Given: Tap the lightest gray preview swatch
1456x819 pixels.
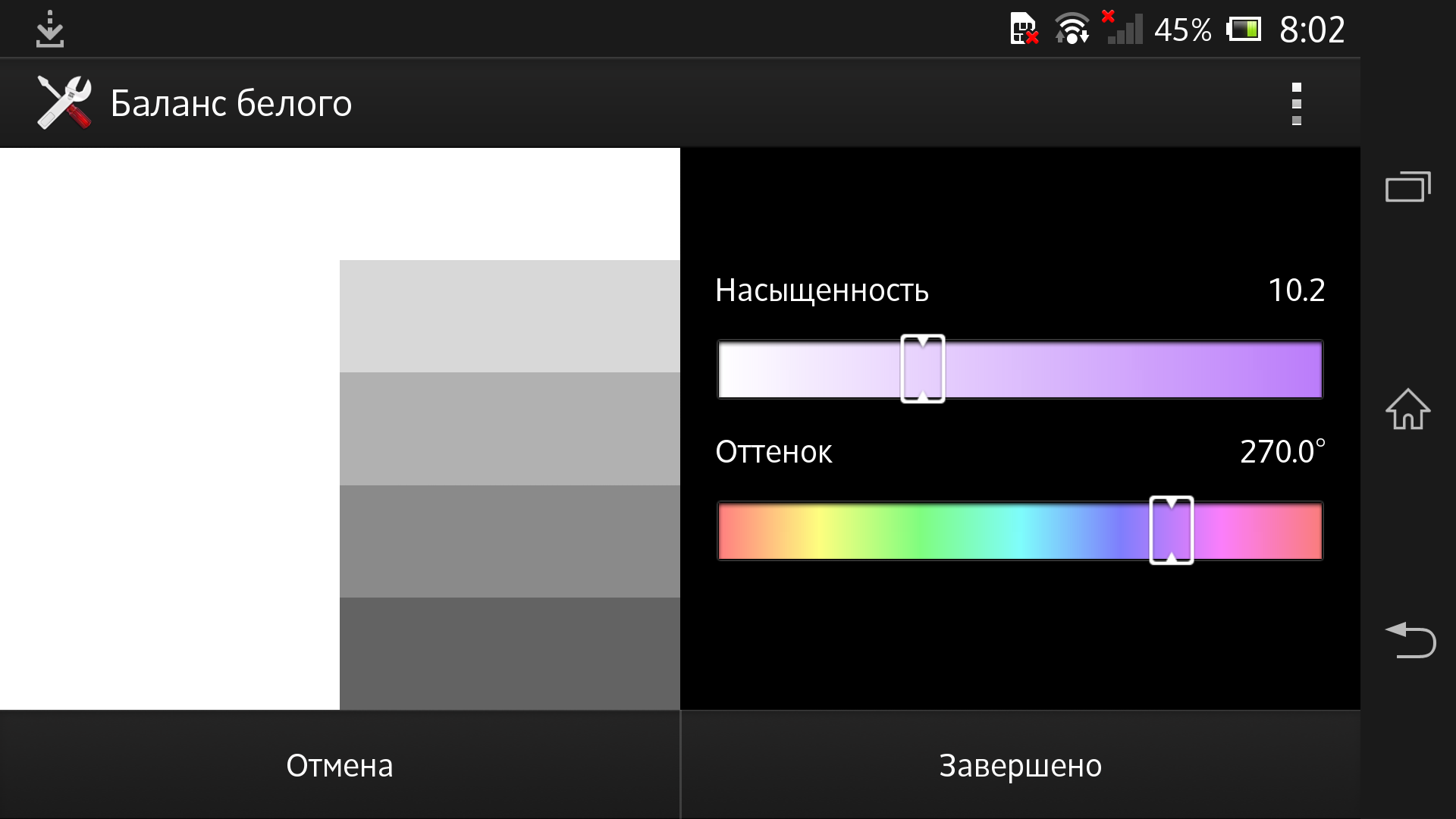Looking at the screenshot, I should [x=510, y=316].
